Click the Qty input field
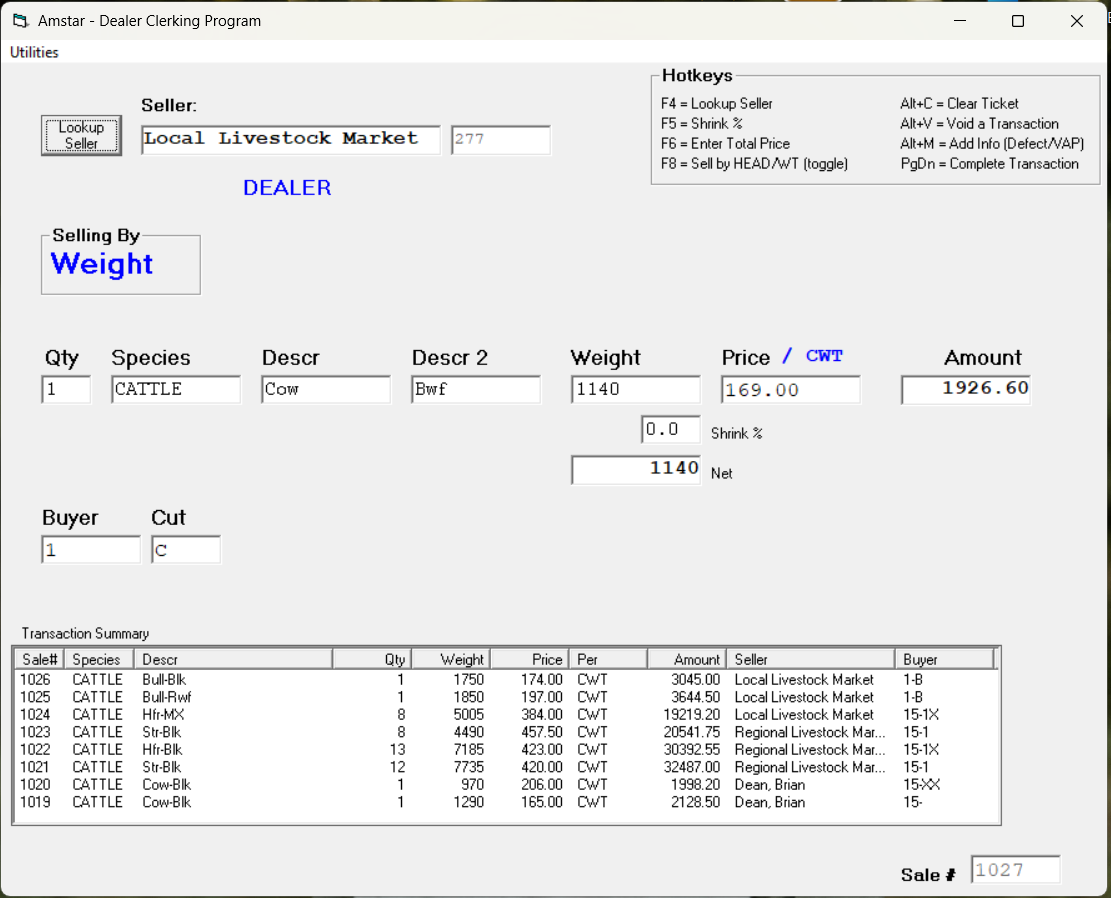 tap(66, 389)
